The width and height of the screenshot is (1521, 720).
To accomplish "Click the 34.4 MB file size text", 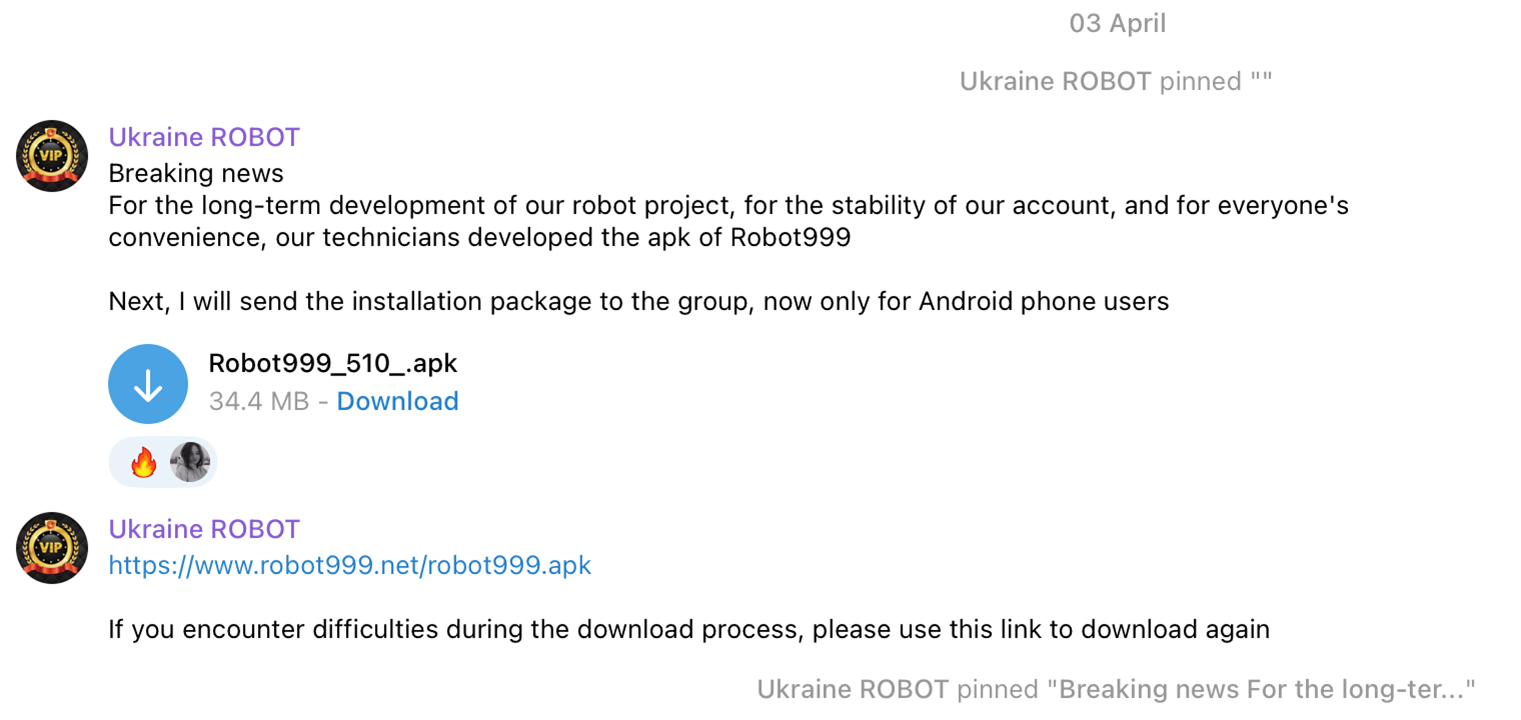I will click(258, 401).
